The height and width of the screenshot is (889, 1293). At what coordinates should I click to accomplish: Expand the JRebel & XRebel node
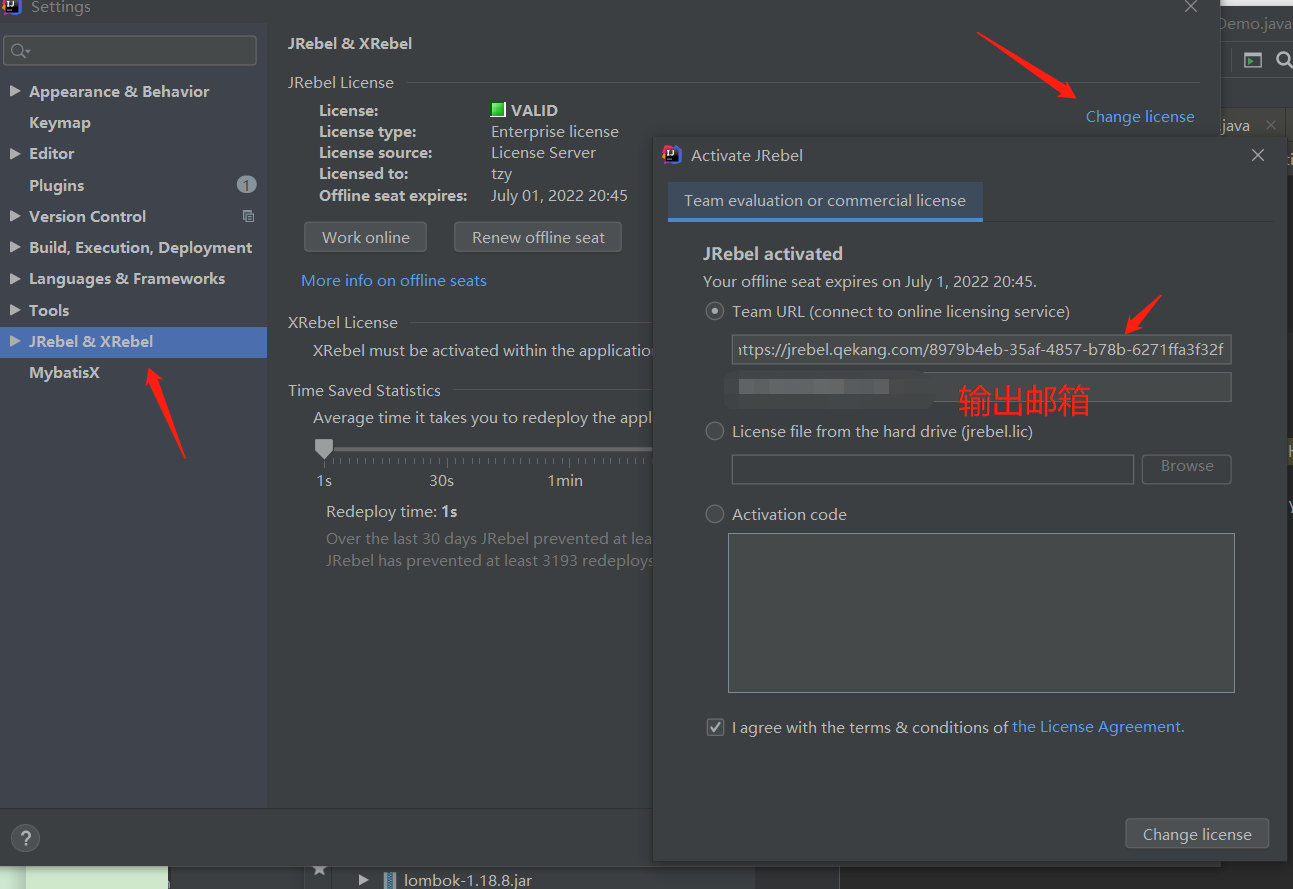(15, 341)
